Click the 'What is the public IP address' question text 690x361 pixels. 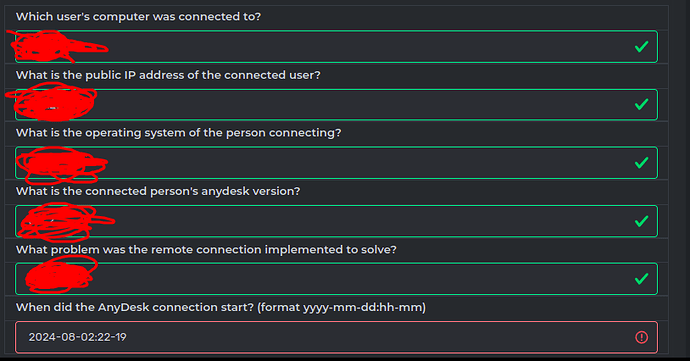point(168,75)
